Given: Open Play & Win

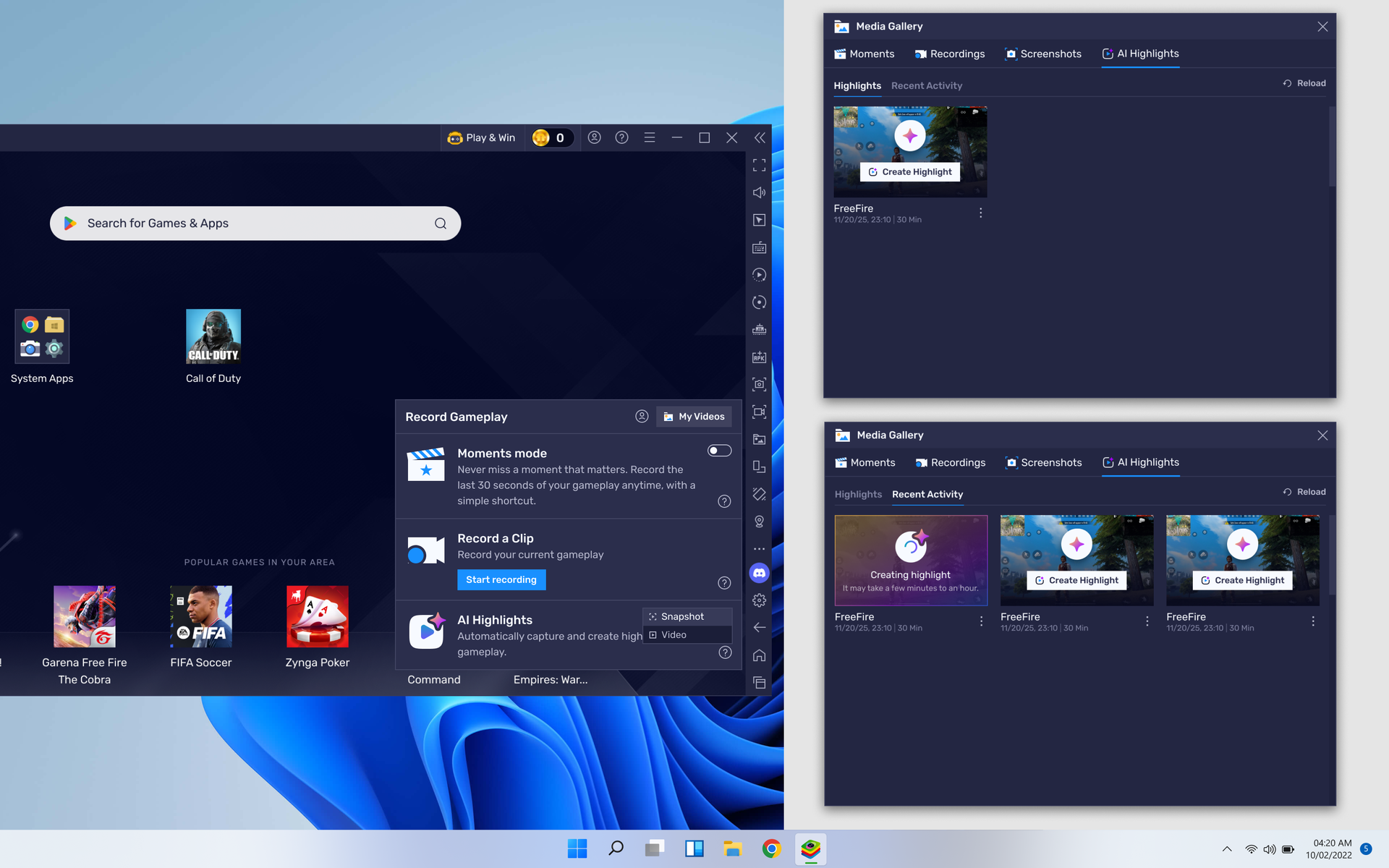Looking at the screenshot, I should pos(482,137).
